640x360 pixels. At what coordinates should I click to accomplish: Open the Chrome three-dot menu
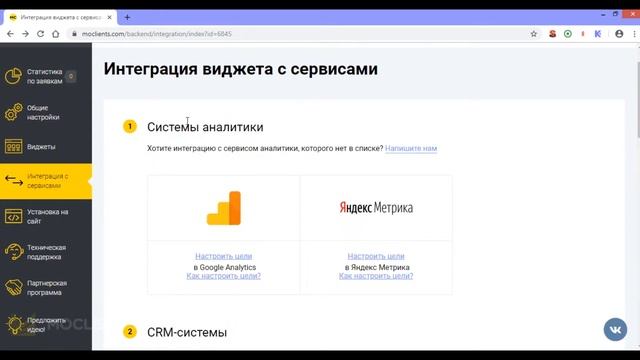(x=634, y=34)
